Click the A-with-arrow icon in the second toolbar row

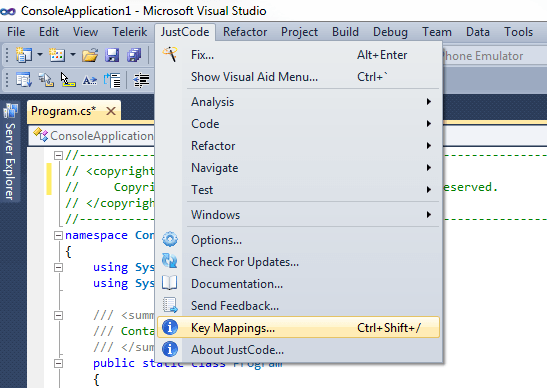point(90,81)
